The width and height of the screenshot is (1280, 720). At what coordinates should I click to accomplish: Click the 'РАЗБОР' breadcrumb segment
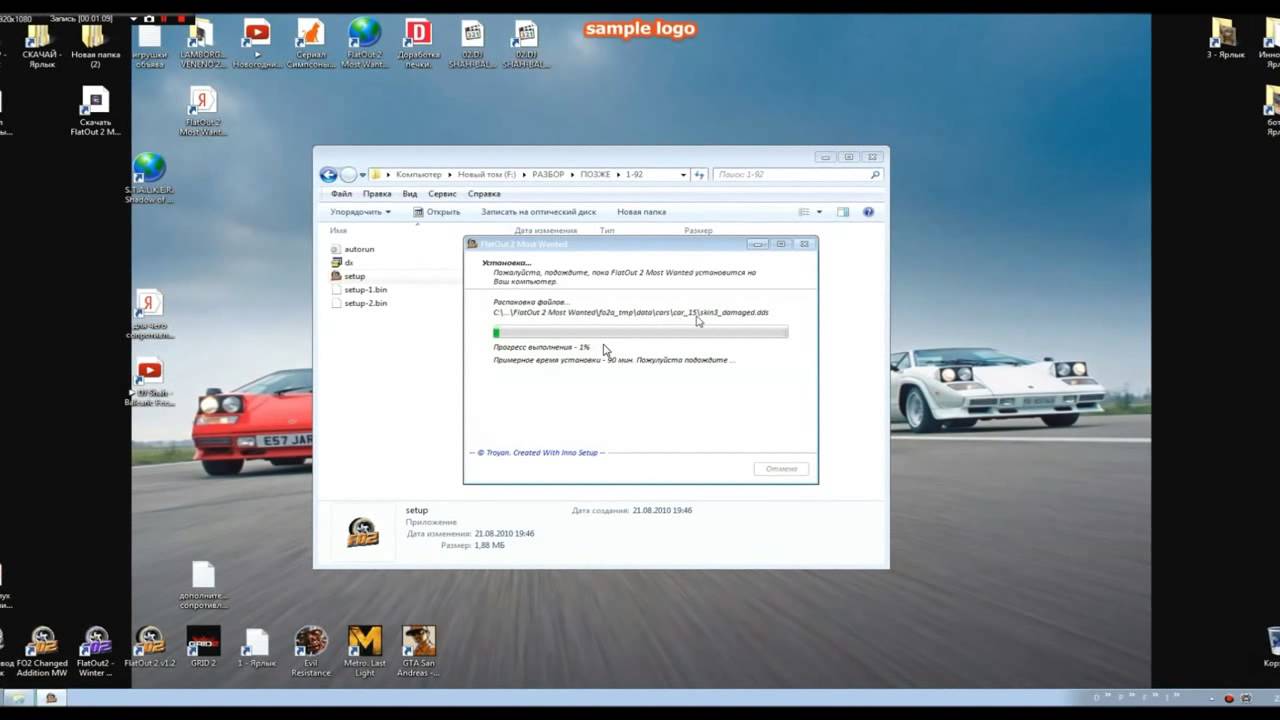548,174
